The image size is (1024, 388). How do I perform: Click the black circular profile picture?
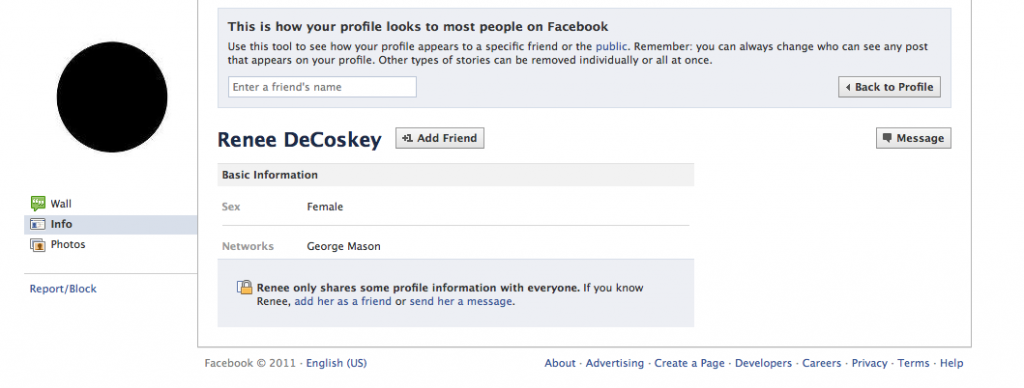coord(112,97)
